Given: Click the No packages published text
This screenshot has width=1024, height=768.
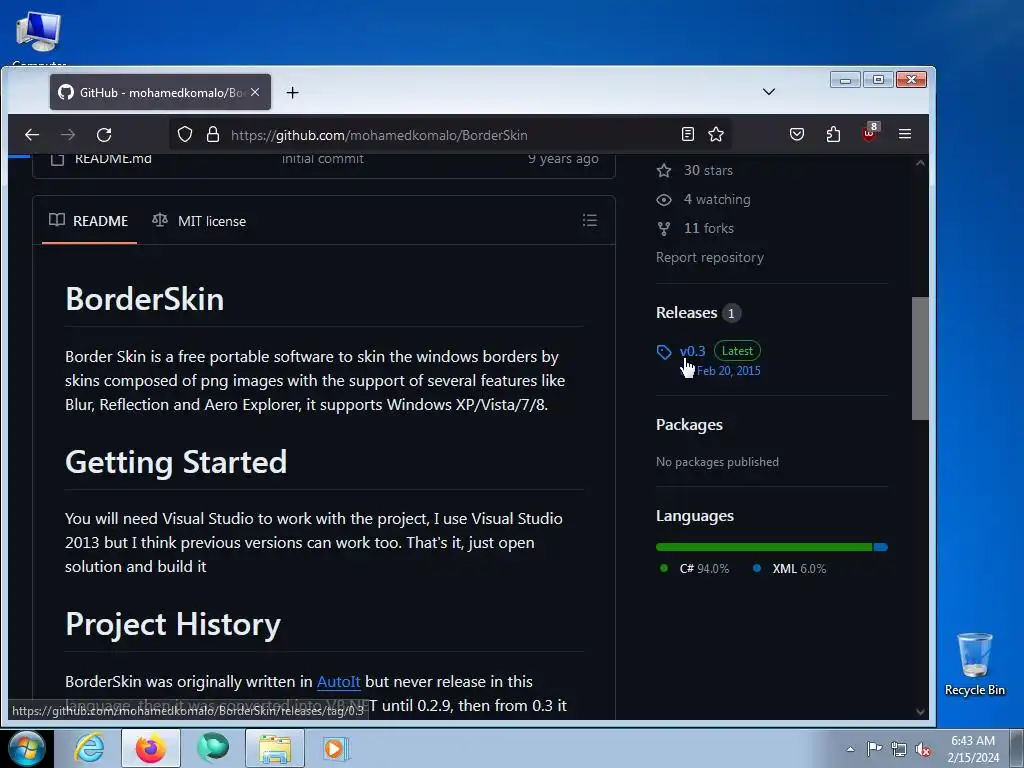Looking at the screenshot, I should point(717,462).
